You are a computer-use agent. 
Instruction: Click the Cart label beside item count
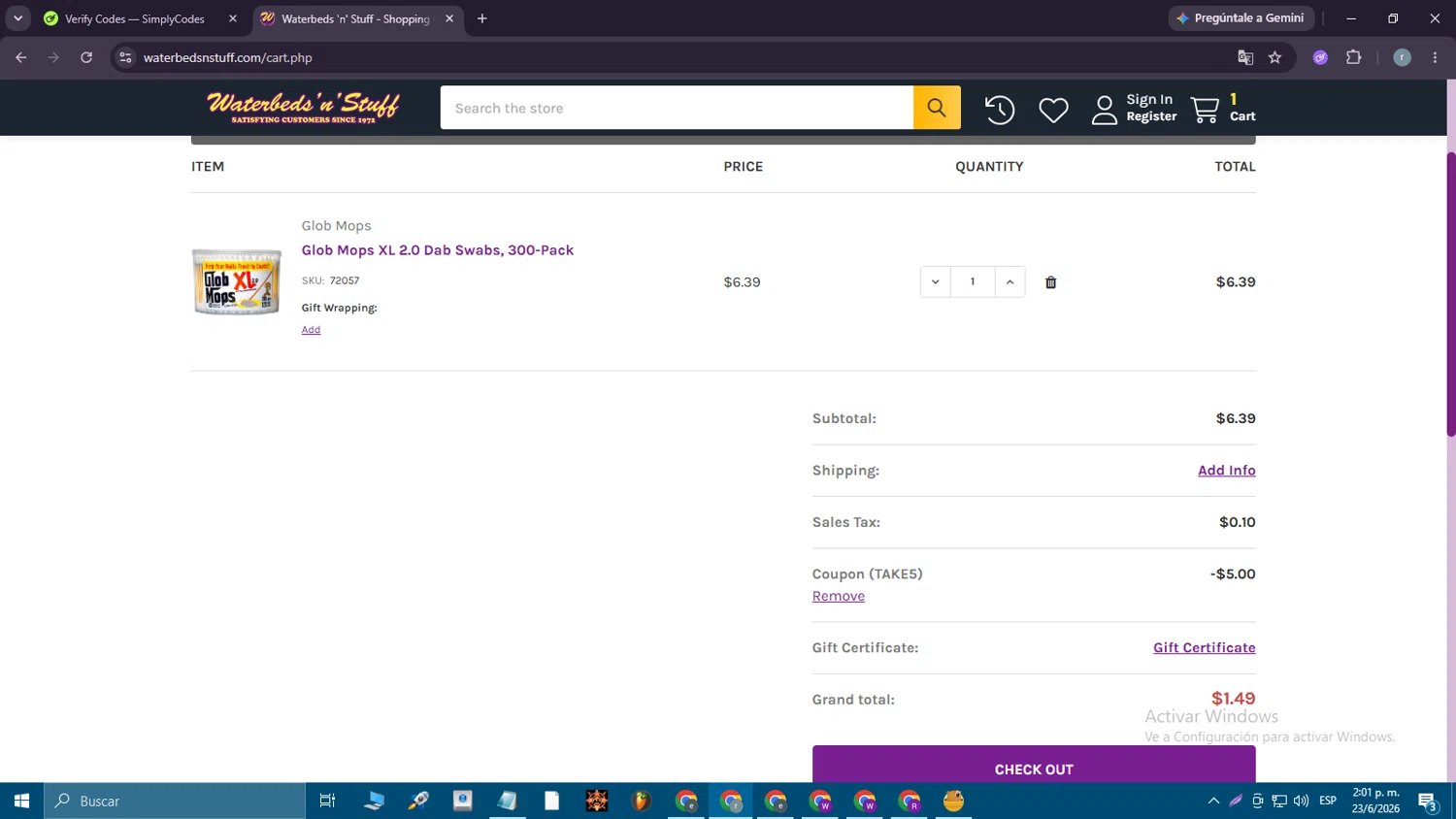1242,116
